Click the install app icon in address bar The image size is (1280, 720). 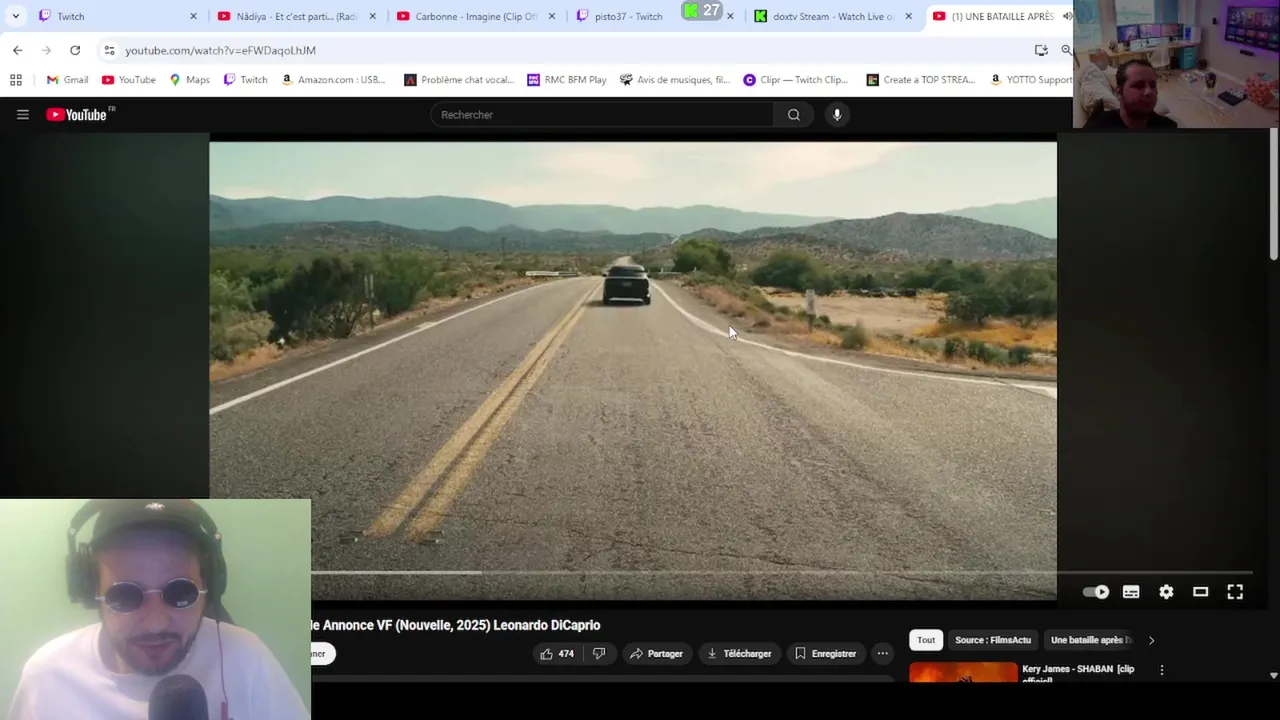(x=1041, y=50)
